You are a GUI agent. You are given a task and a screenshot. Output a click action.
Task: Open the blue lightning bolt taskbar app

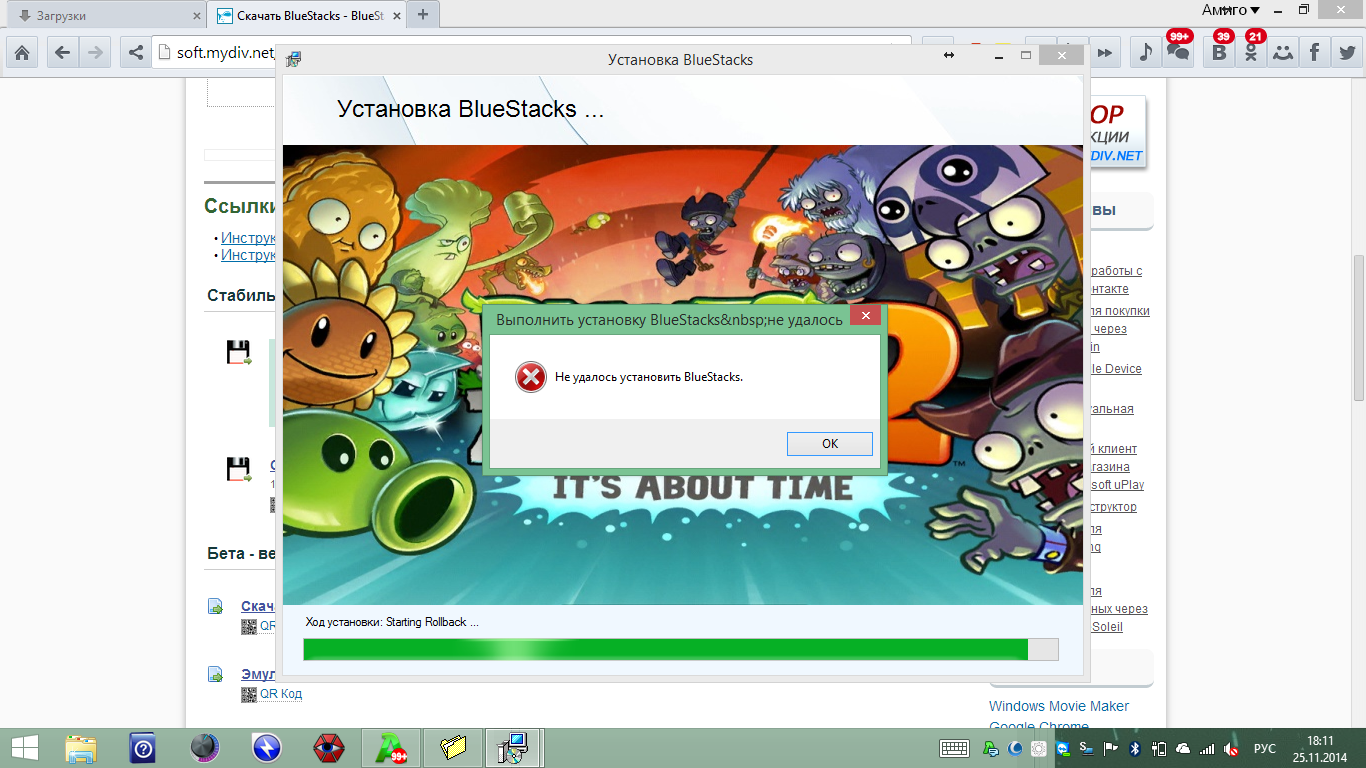point(266,747)
